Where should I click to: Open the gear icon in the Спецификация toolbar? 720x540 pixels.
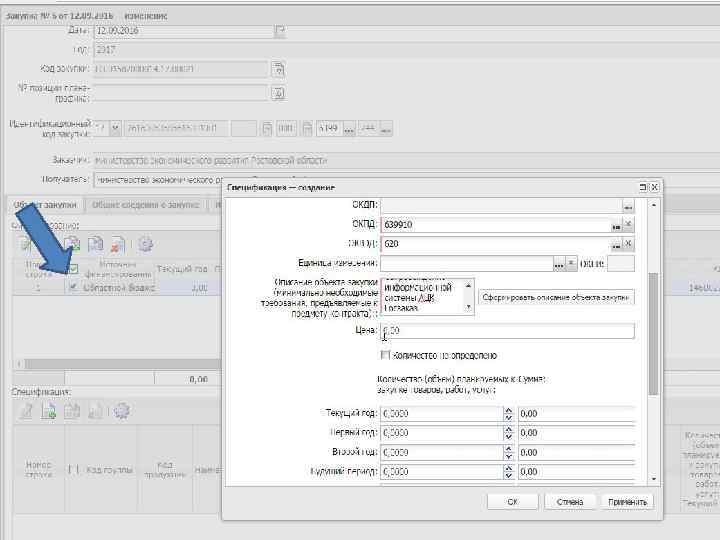pos(121,411)
